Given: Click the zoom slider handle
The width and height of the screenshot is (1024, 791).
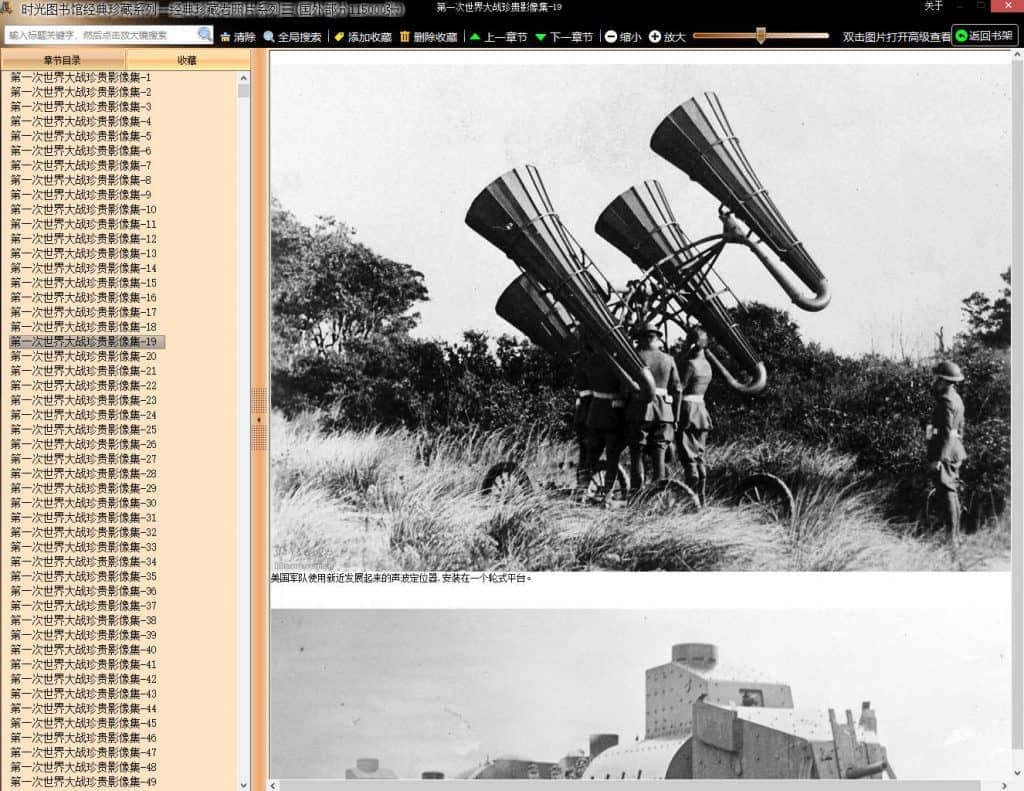Looking at the screenshot, I should point(761,36).
